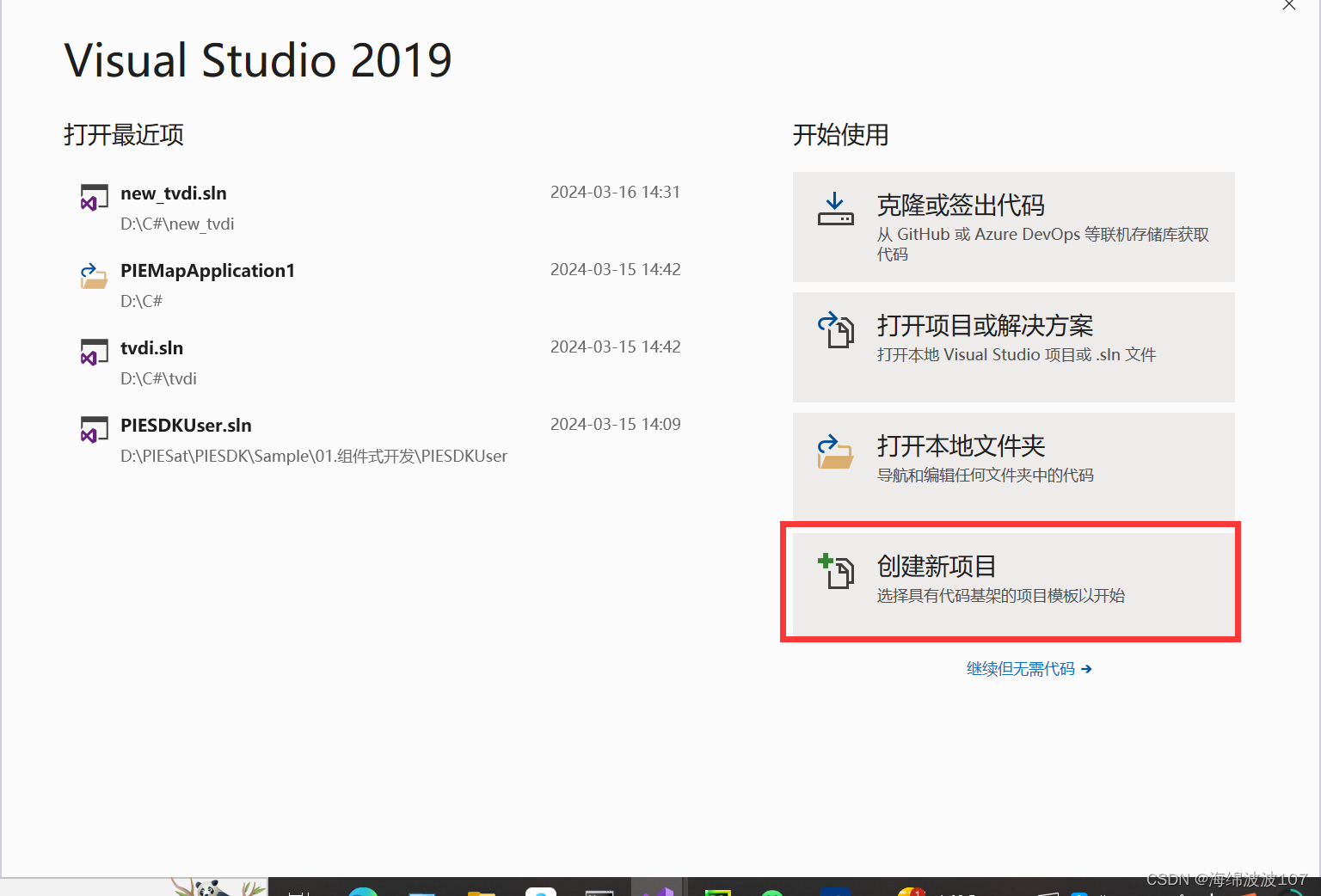The width and height of the screenshot is (1321, 896).
Task: Open recent item tvdi.sln
Action: pyautogui.click(x=151, y=348)
